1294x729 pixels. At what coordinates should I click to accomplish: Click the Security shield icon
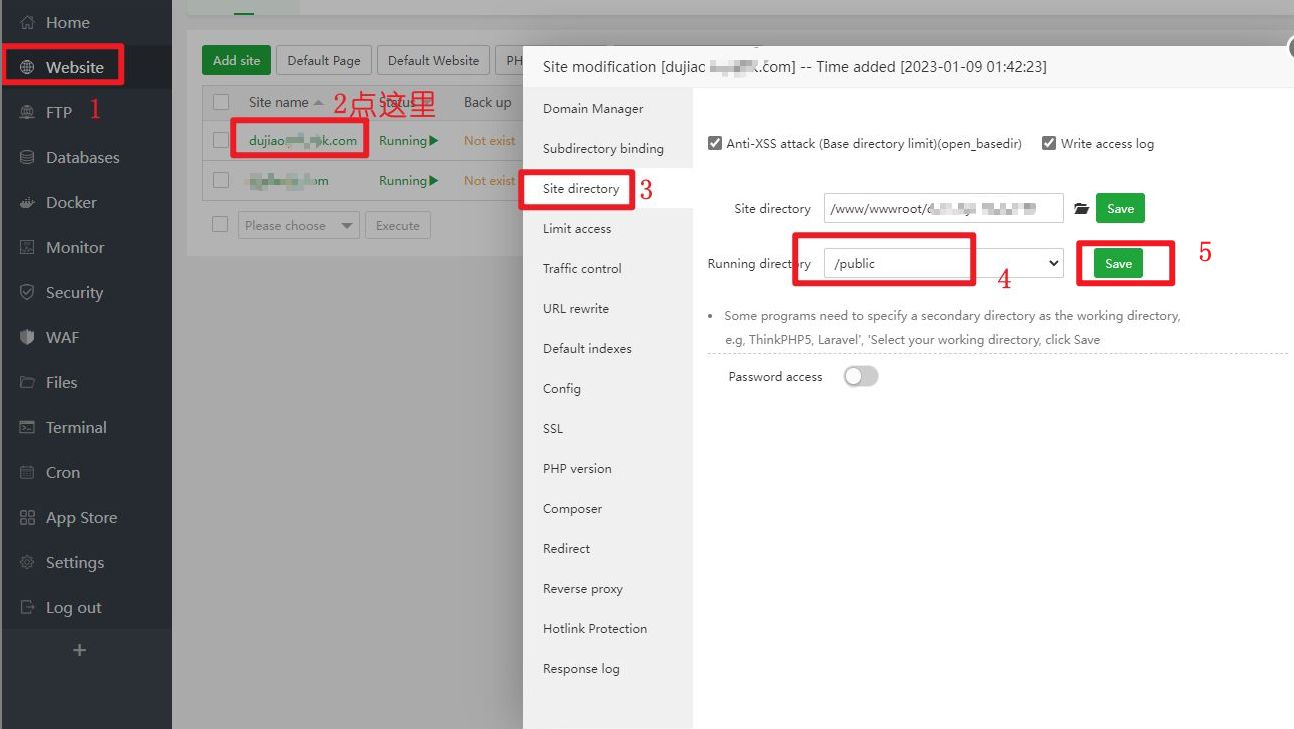27,292
